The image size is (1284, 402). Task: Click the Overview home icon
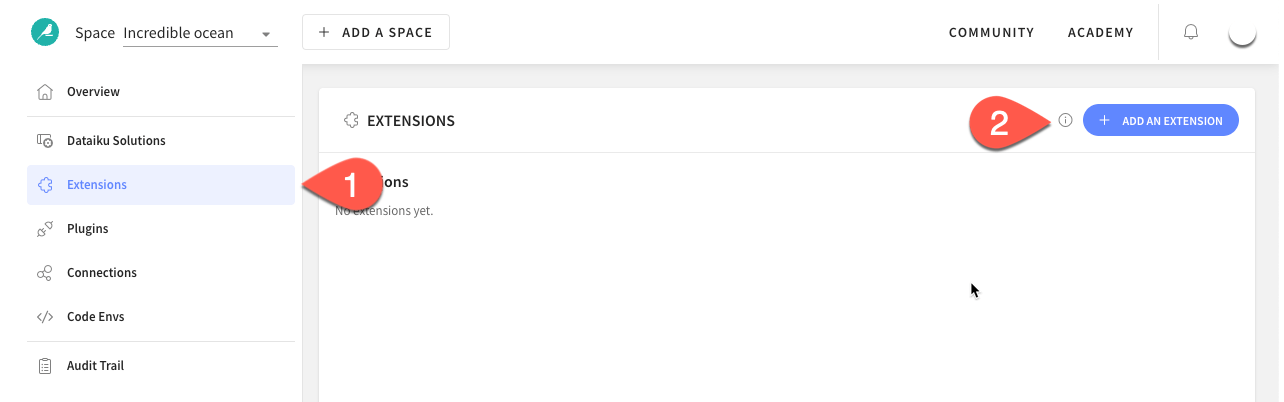(44, 92)
